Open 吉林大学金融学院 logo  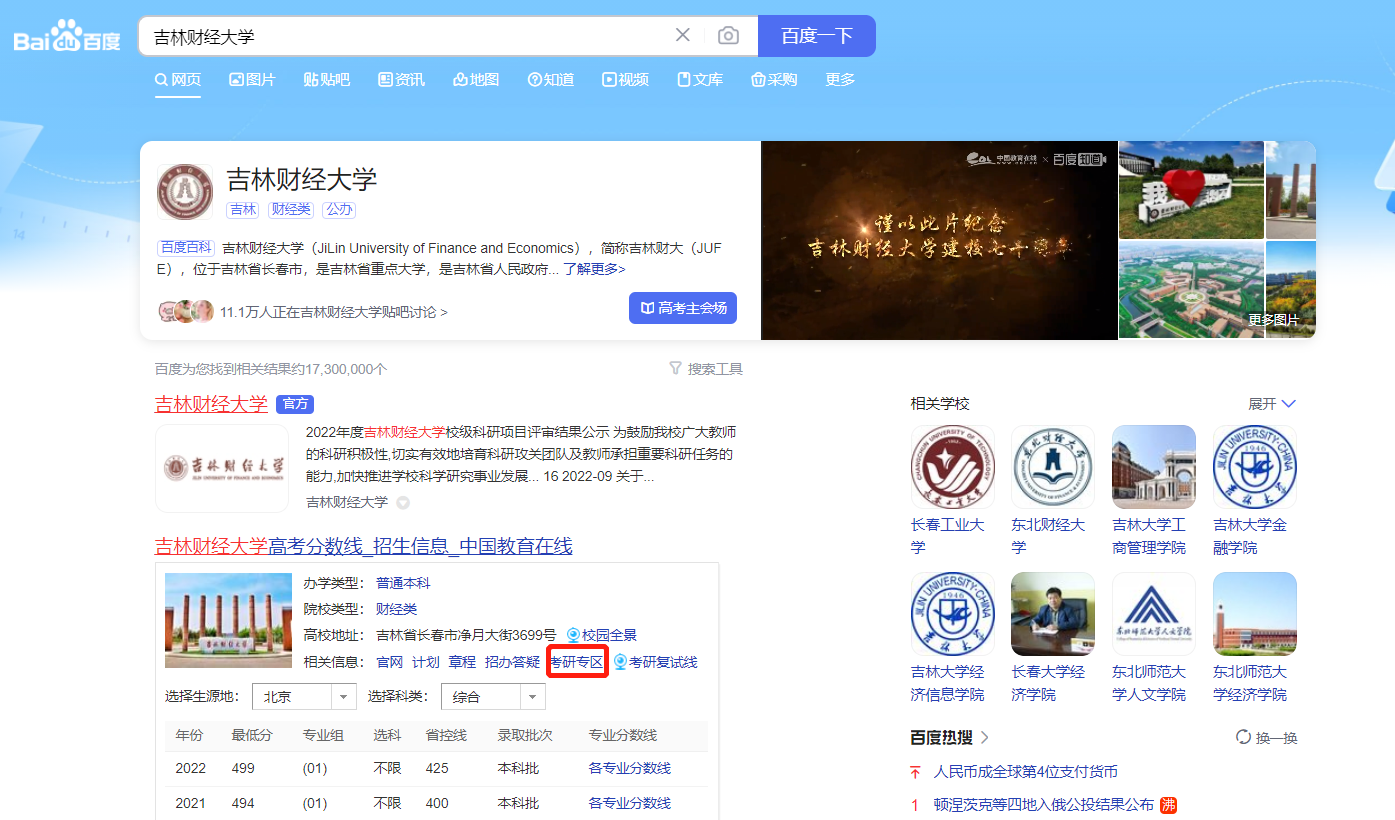tap(1255, 467)
